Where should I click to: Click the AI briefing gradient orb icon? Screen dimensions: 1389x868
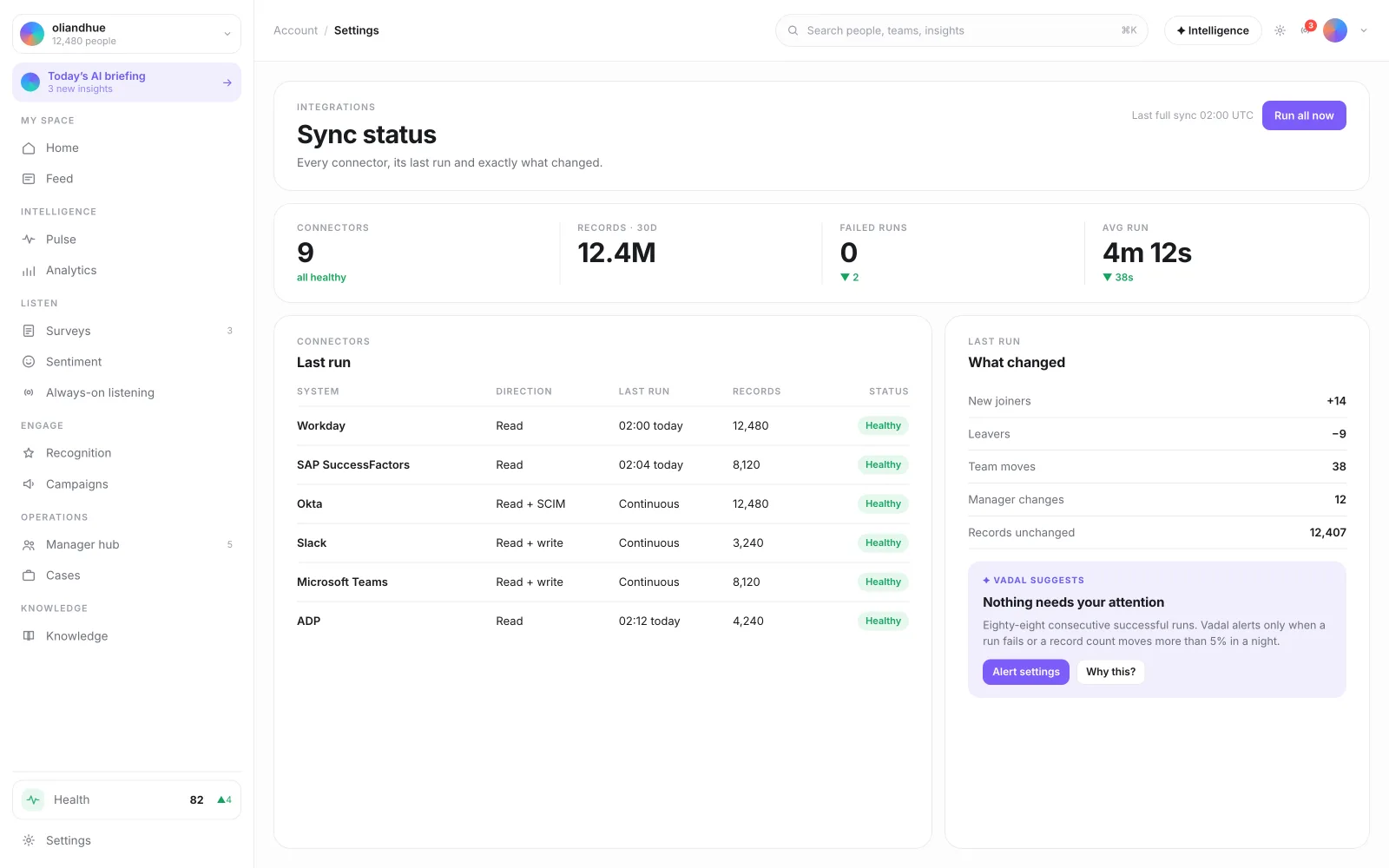coord(30,82)
